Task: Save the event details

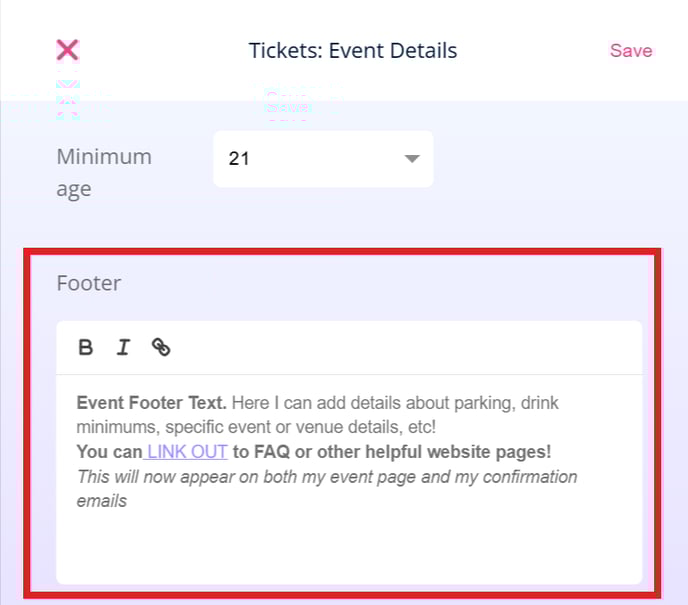Action: pos(631,50)
